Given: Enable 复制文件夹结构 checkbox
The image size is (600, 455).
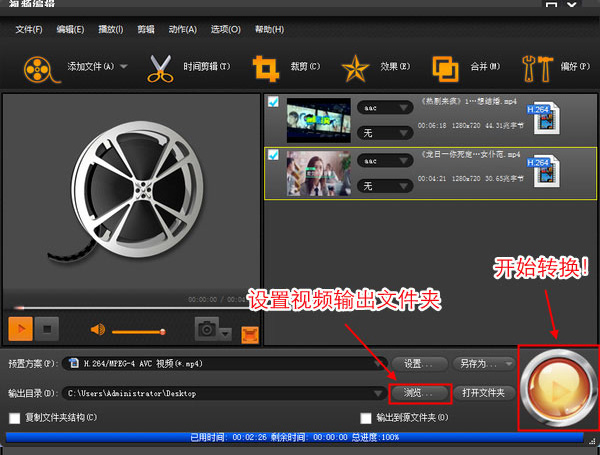Looking at the screenshot, I should pyautogui.click(x=15, y=417).
